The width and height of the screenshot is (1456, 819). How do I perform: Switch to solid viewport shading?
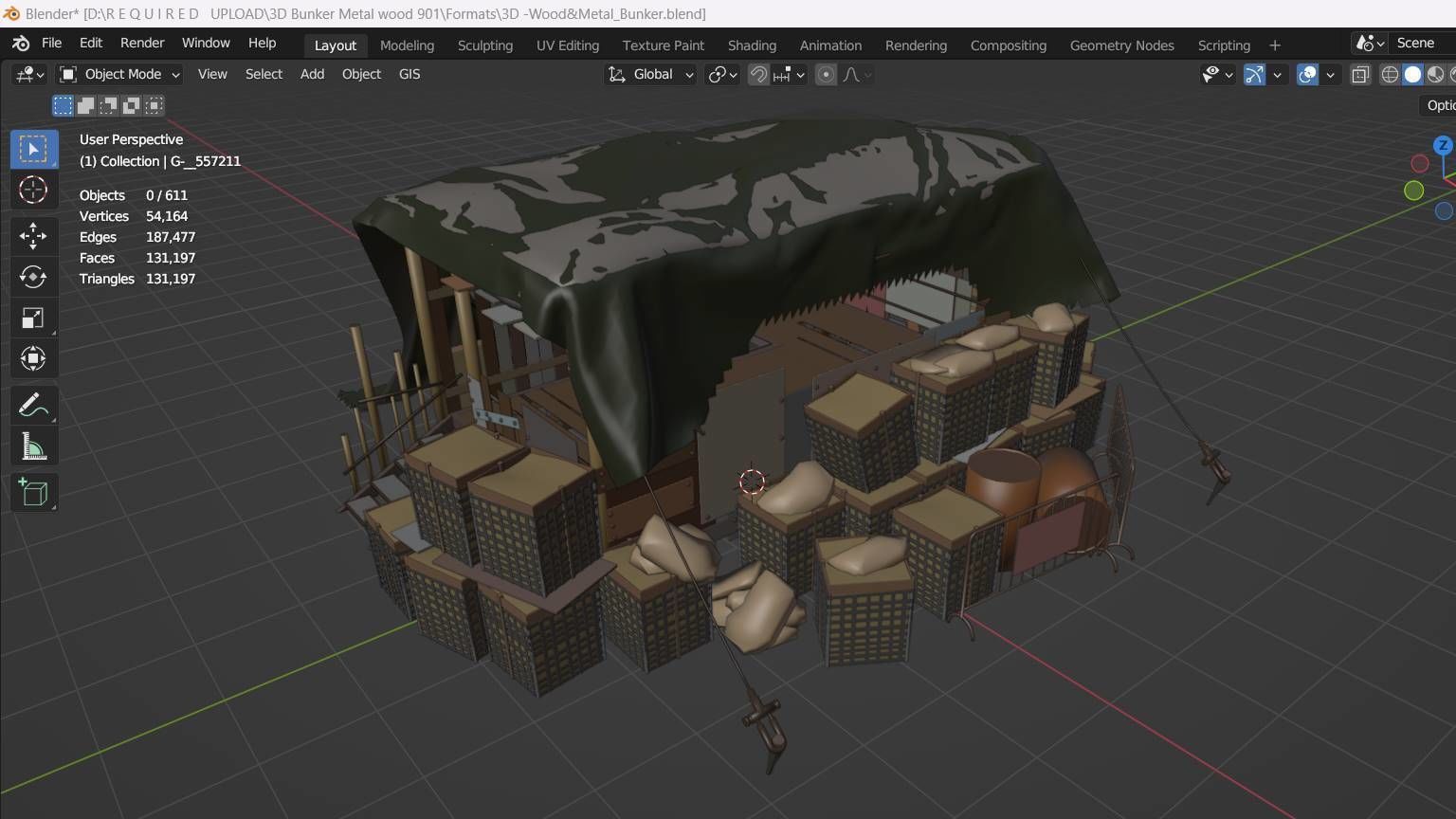click(x=1412, y=74)
